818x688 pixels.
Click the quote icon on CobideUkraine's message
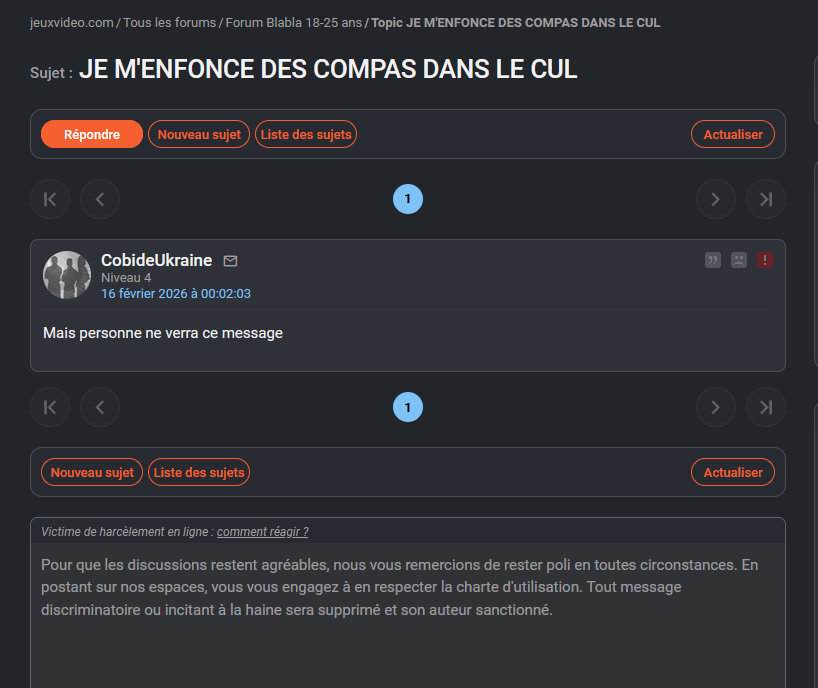click(x=713, y=260)
